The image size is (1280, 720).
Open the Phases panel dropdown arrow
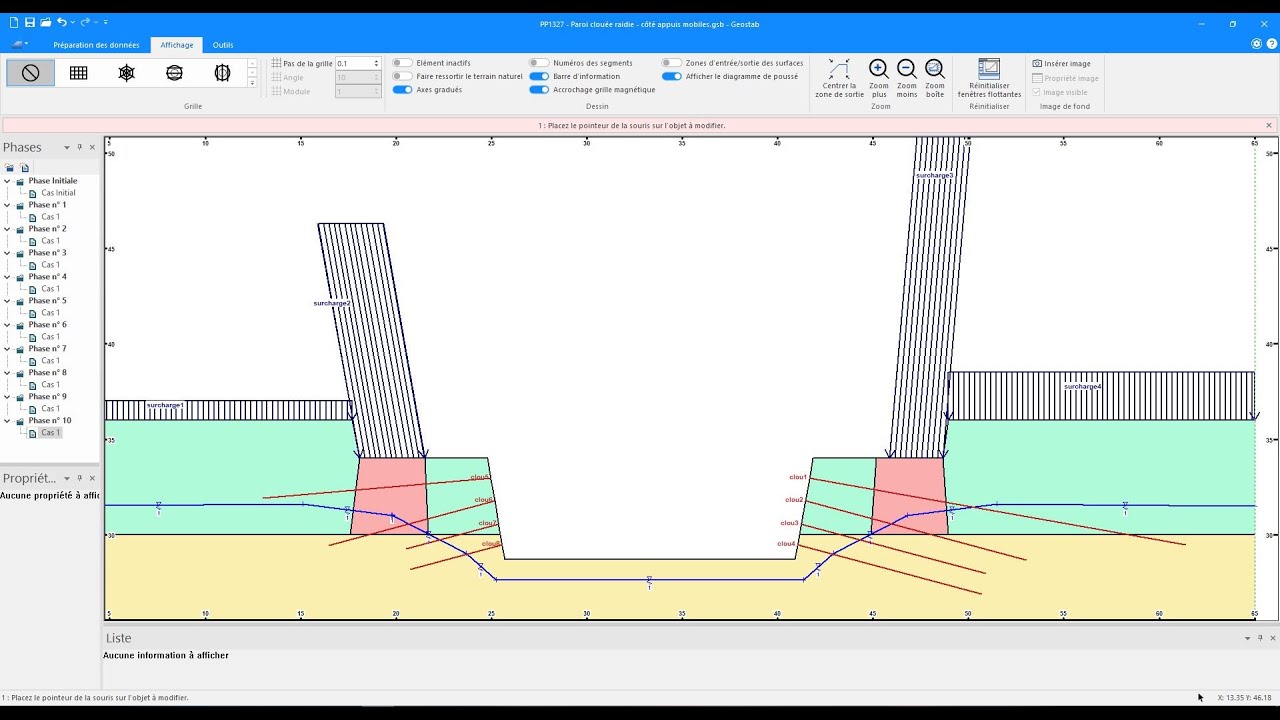tap(67, 147)
